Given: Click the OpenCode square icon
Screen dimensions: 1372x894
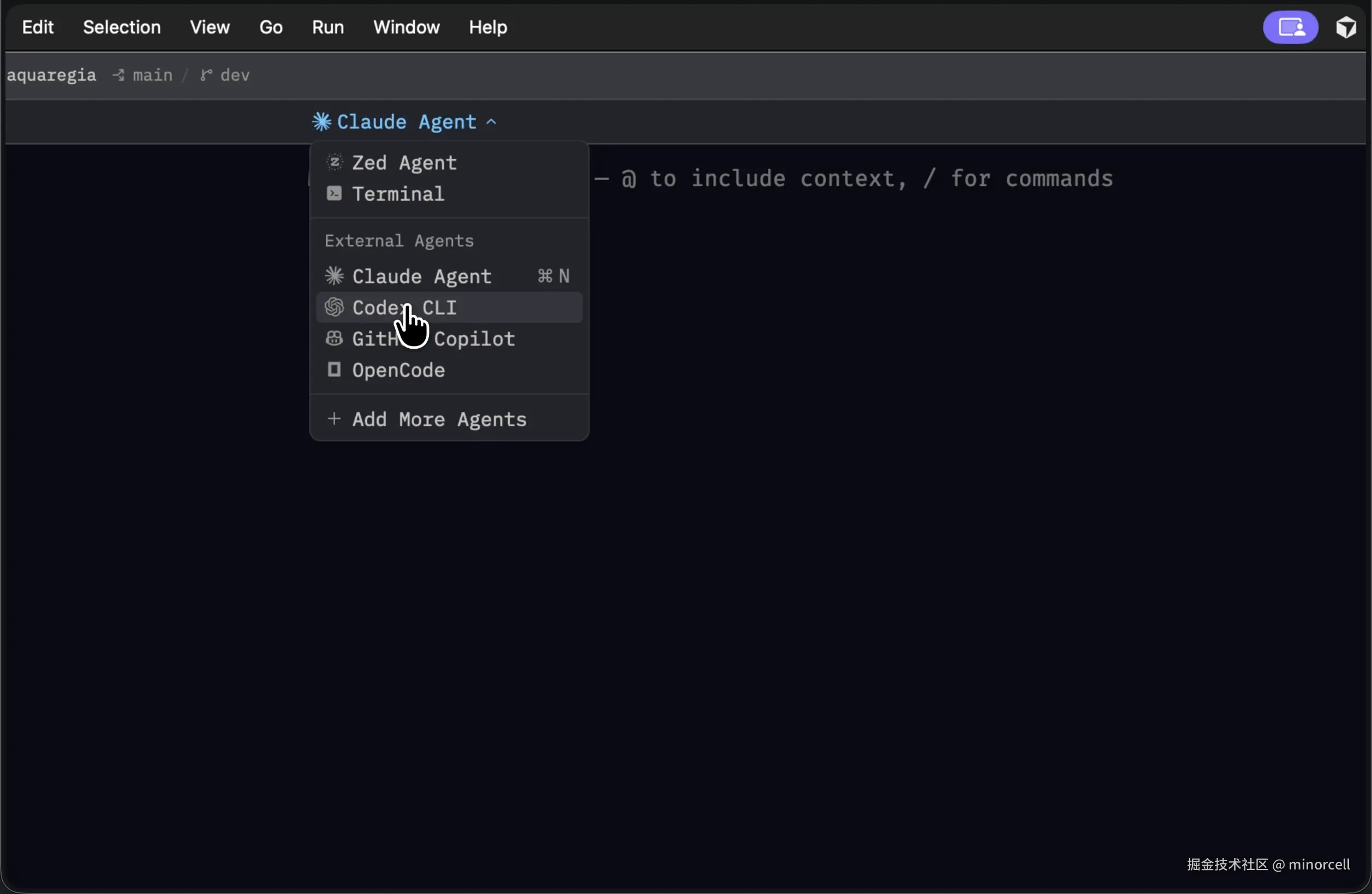Looking at the screenshot, I should [x=335, y=369].
